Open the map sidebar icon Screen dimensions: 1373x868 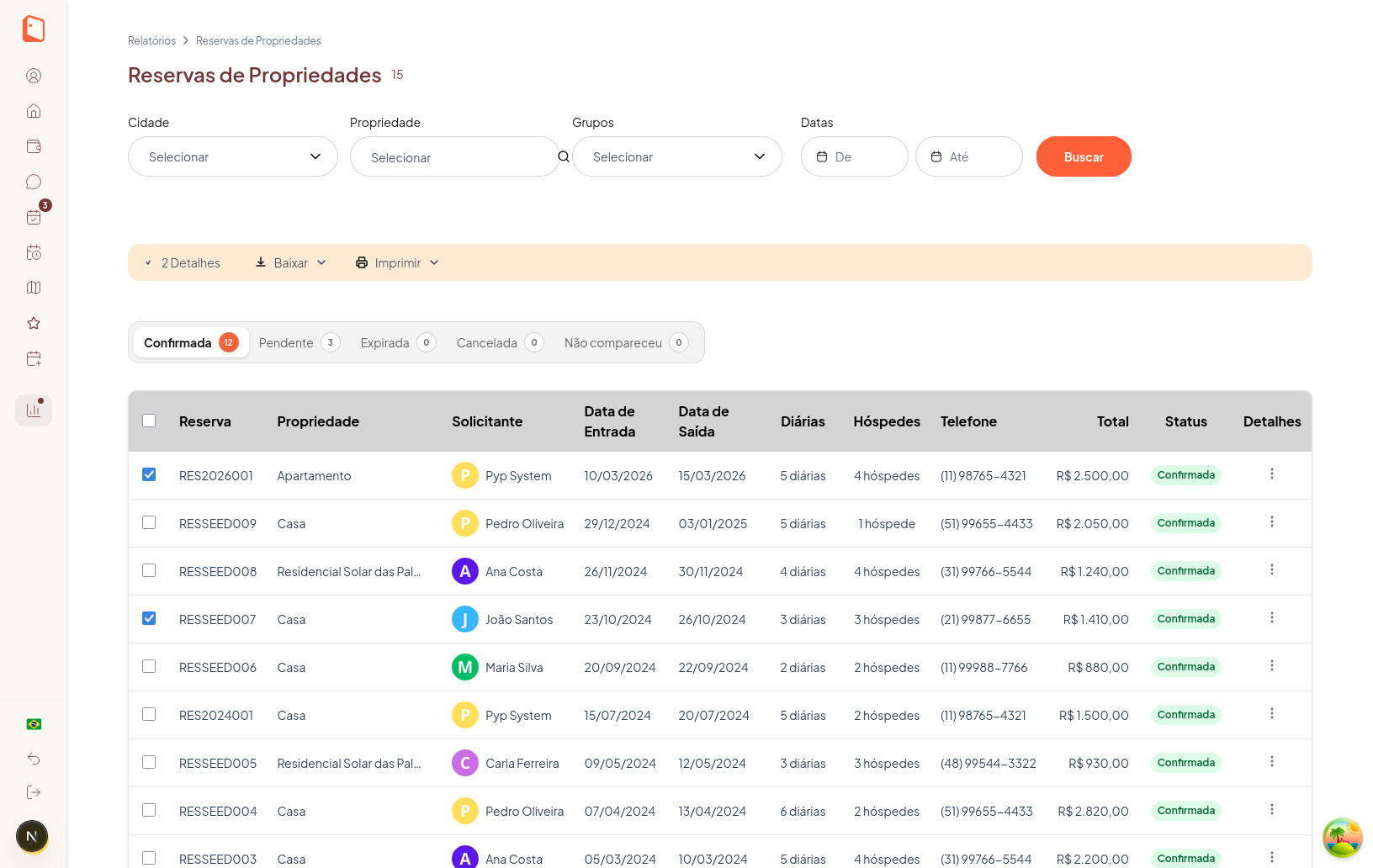tap(34, 288)
